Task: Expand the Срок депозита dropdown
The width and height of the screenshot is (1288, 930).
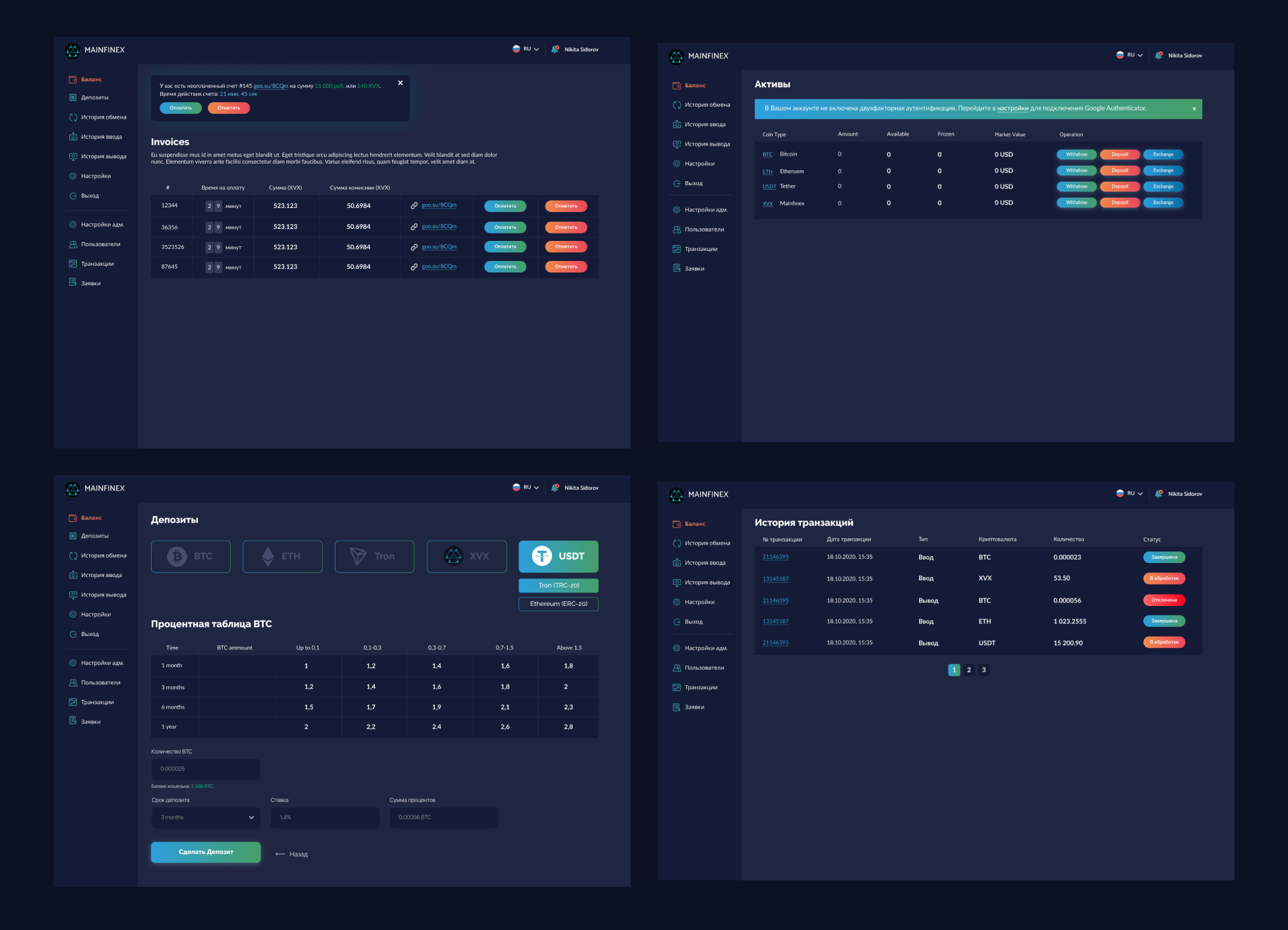Action: 206,817
